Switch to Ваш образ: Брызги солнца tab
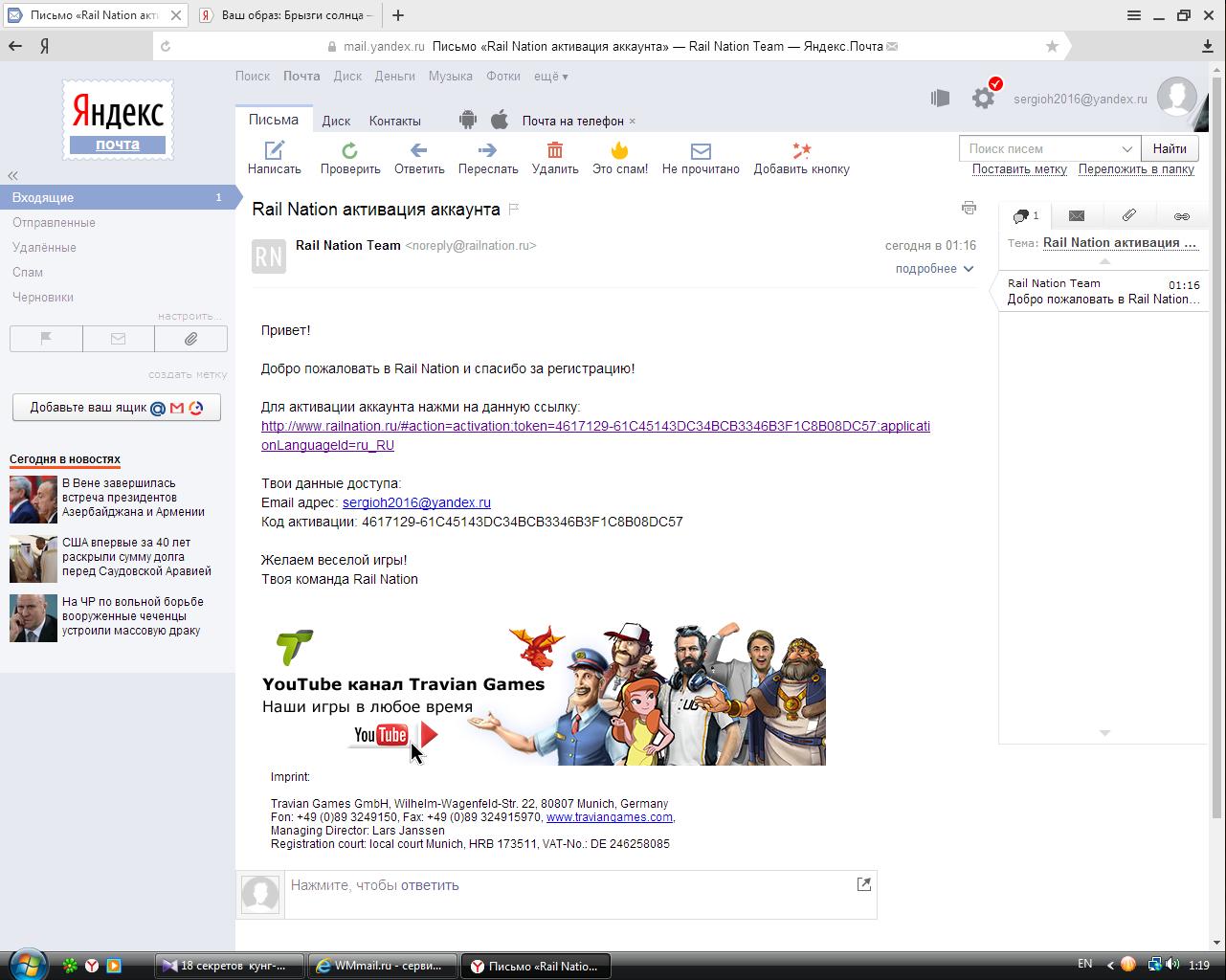 pos(287,15)
